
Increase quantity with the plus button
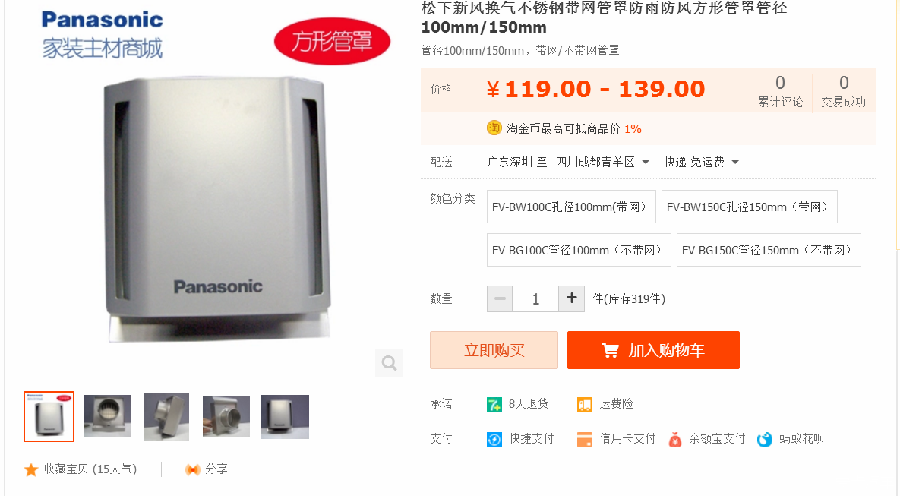click(x=571, y=299)
